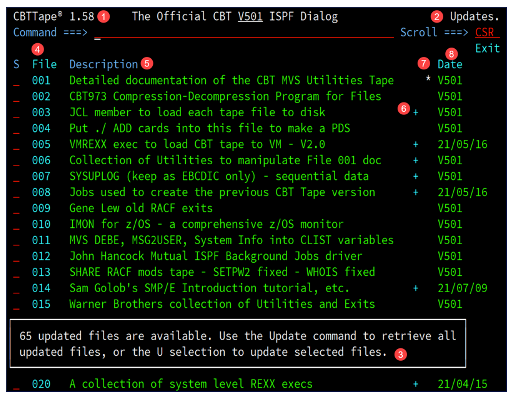Click 'MVS DEBE, MSG2USER' description
This screenshot has width=515, height=397.
click(231, 240)
